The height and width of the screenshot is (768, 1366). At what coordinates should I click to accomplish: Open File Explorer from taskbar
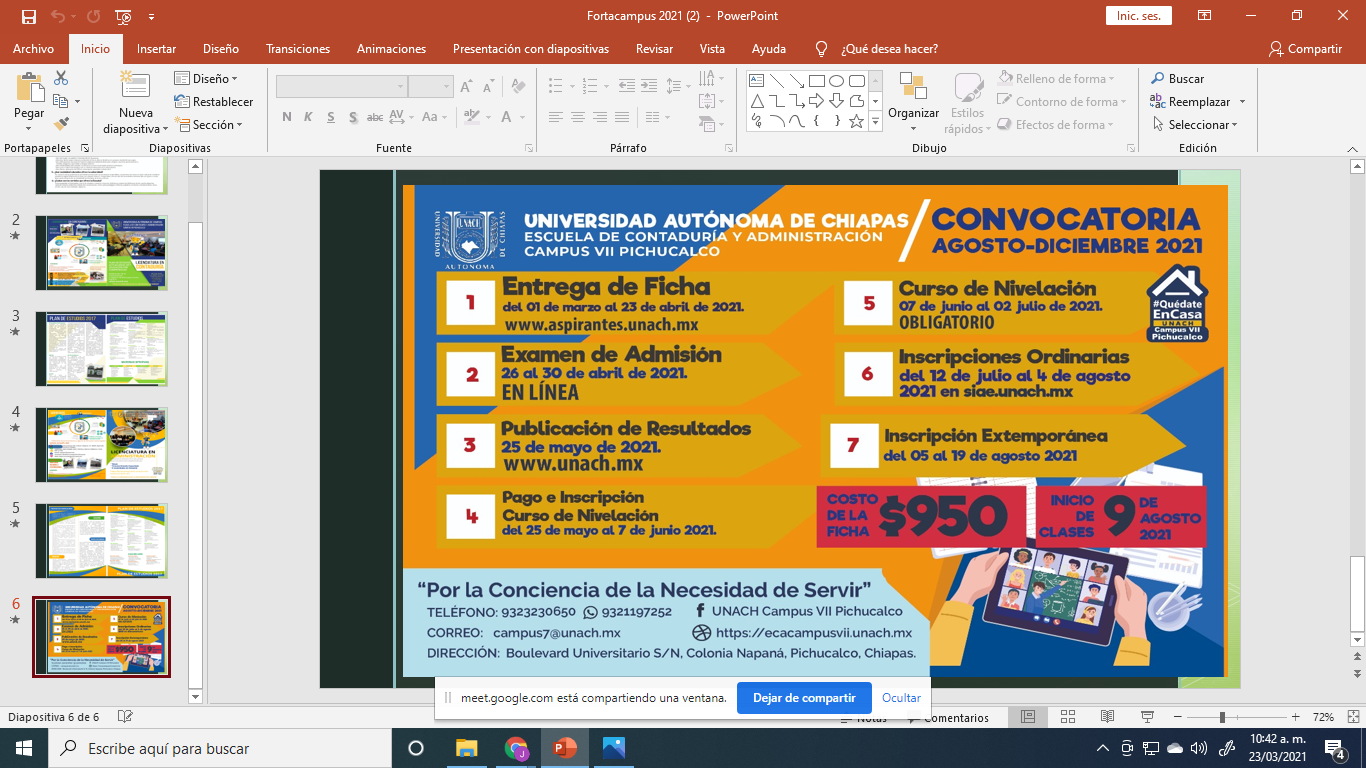[x=467, y=748]
